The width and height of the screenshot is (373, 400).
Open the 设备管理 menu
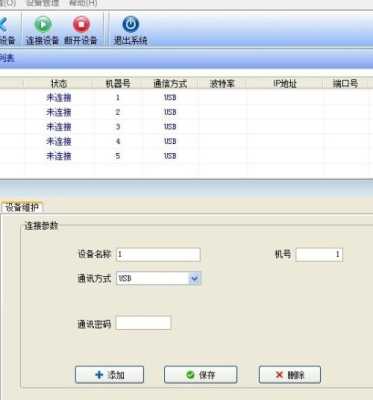point(42,4)
